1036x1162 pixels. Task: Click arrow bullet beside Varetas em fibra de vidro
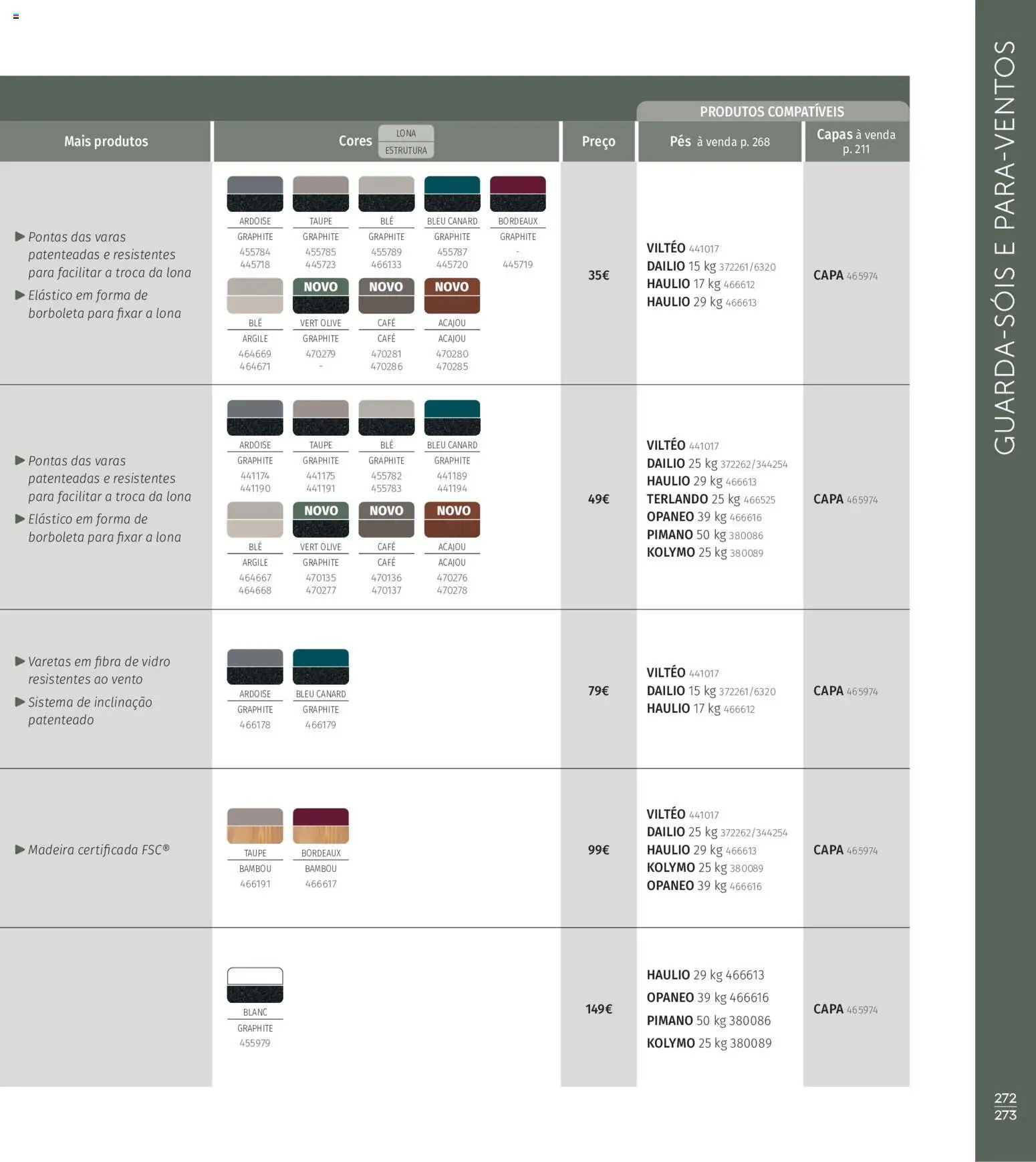coord(20,661)
